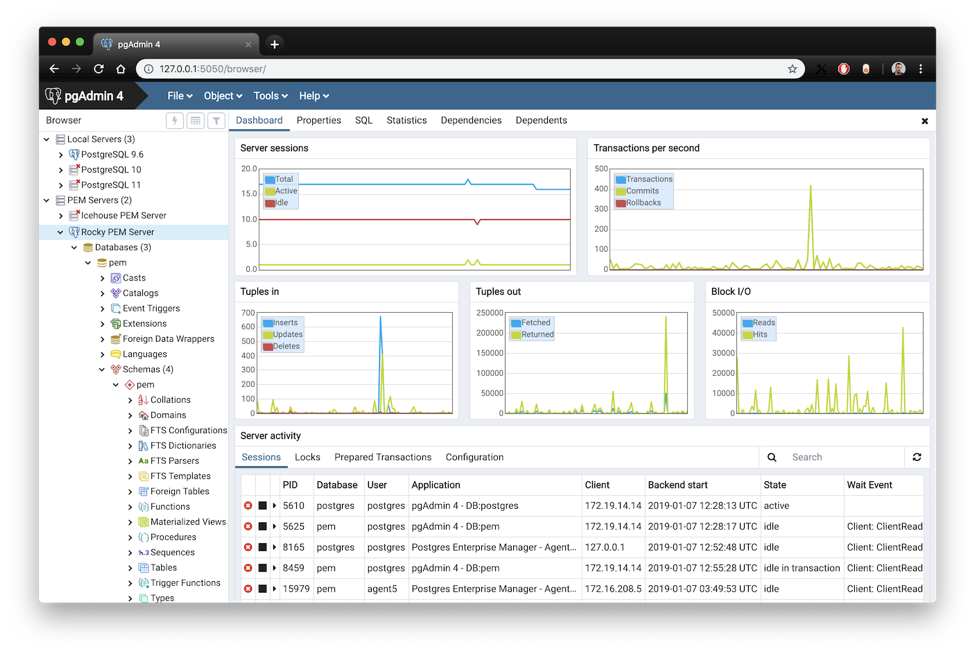Open Query Tool via the lightning icon
Screen dimensions: 974x652
point(175,121)
